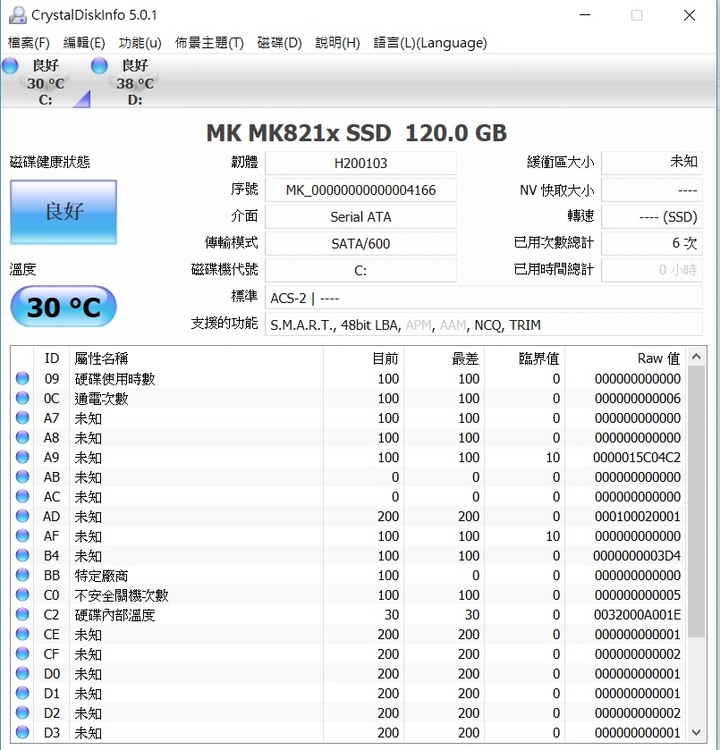Select the C: drive 30 °C tab
Screen dimensions: 720x750
tap(45, 82)
